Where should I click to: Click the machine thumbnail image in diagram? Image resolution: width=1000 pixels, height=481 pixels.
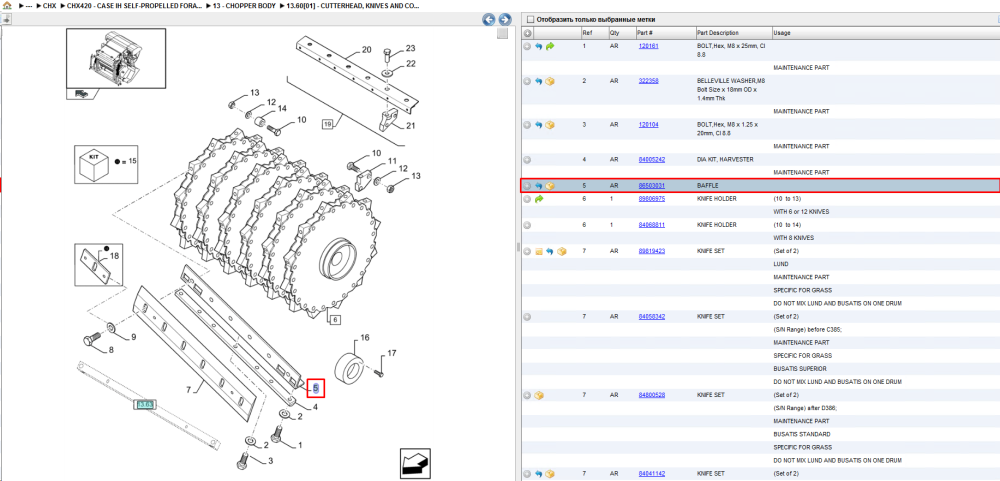116,58
